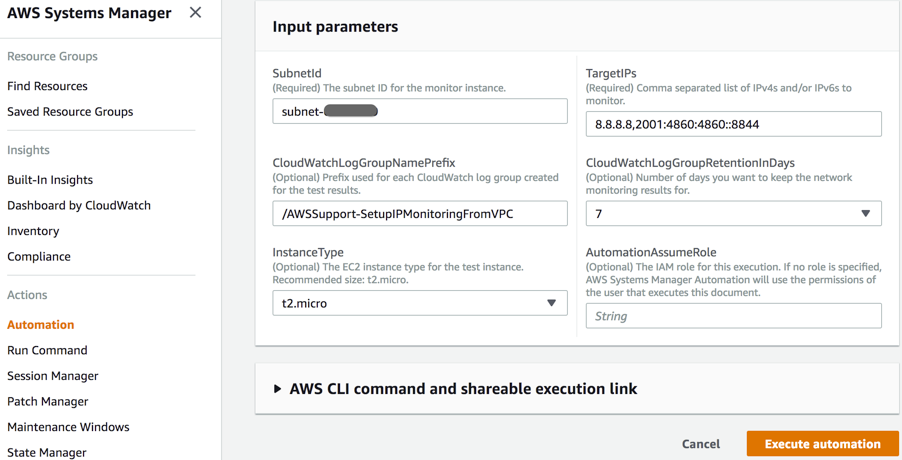Open Patch Manager

click(x=48, y=402)
